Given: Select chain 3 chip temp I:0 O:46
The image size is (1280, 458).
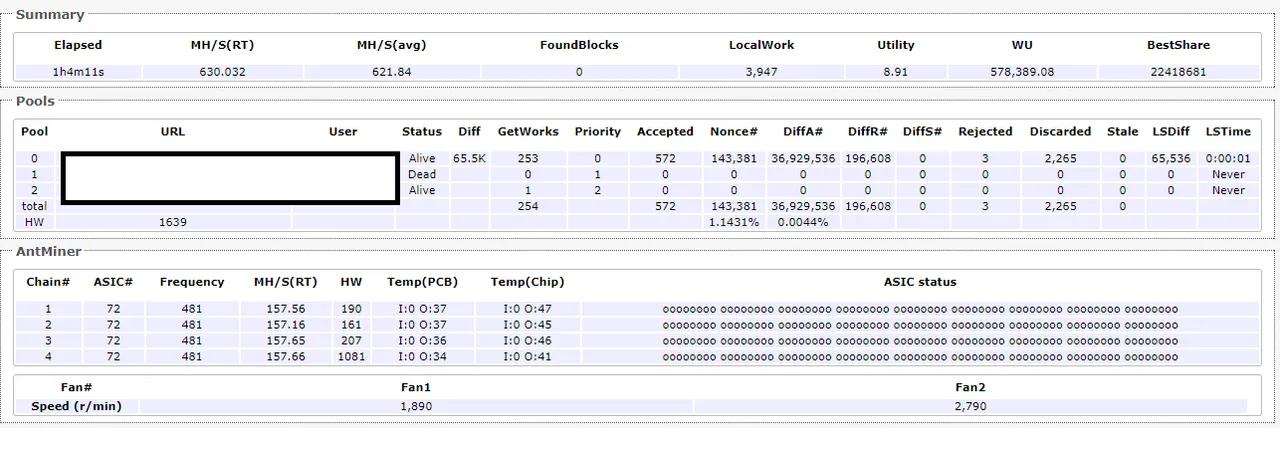Looking at the screenshot, I should [527, 341].
